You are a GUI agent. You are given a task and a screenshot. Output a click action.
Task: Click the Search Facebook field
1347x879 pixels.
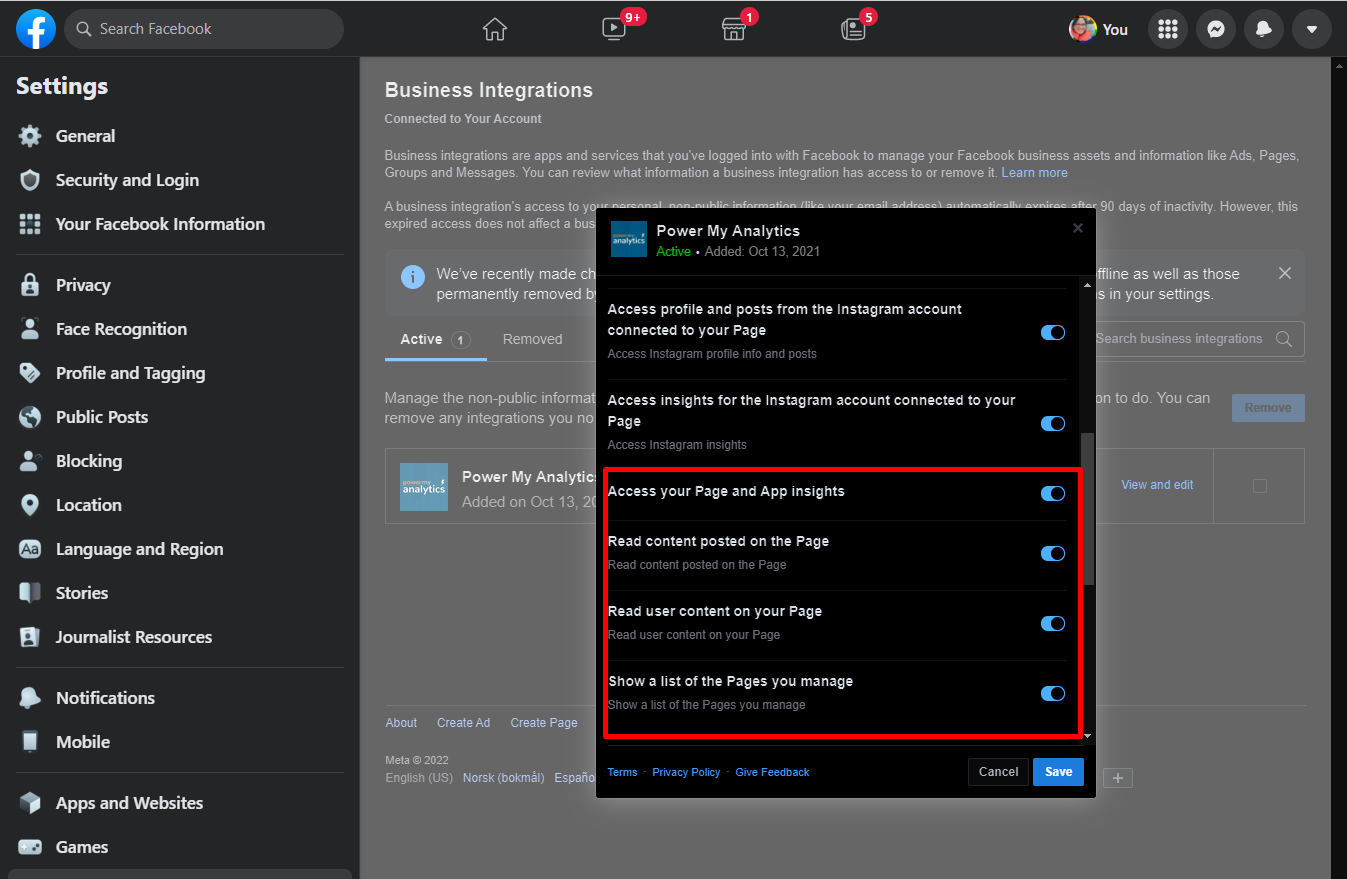coord(205,29)
